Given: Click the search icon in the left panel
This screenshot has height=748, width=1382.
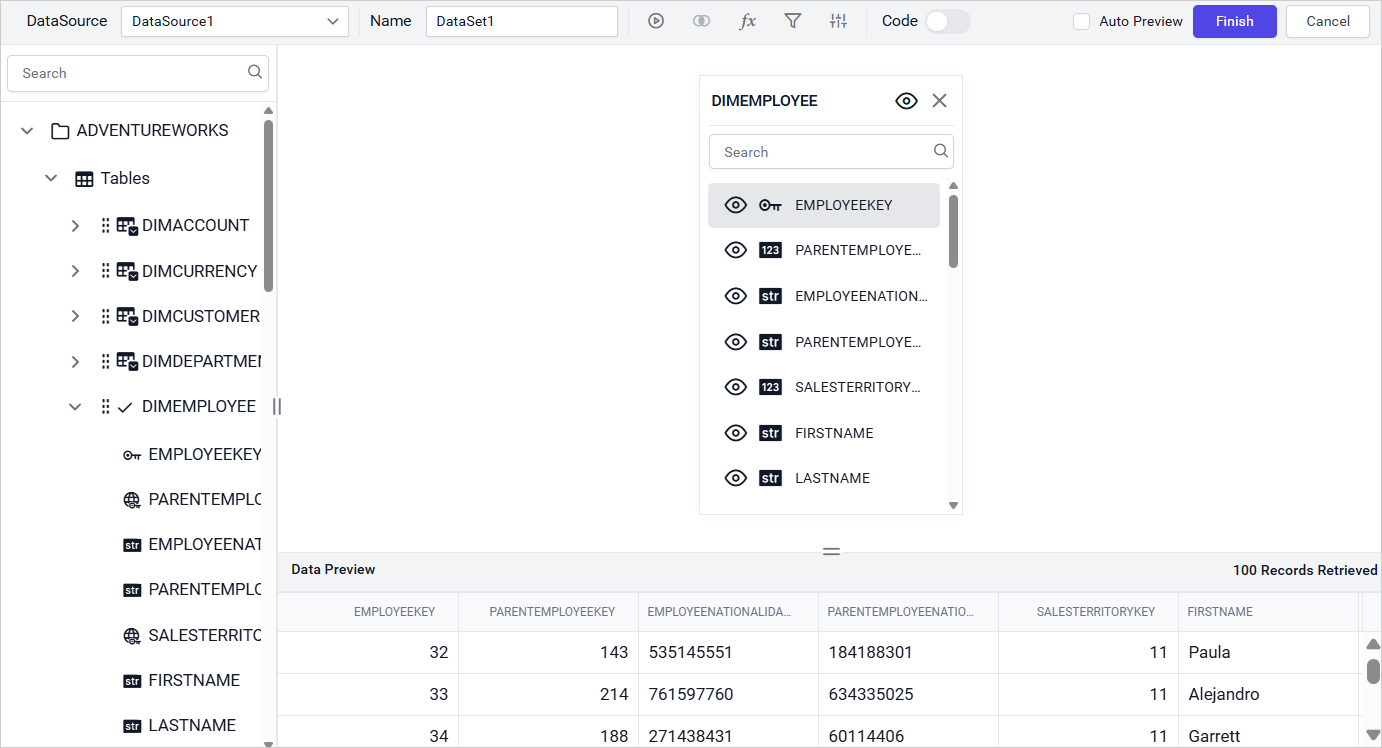Looking at the screenshot, I should (x=255, y=72).
